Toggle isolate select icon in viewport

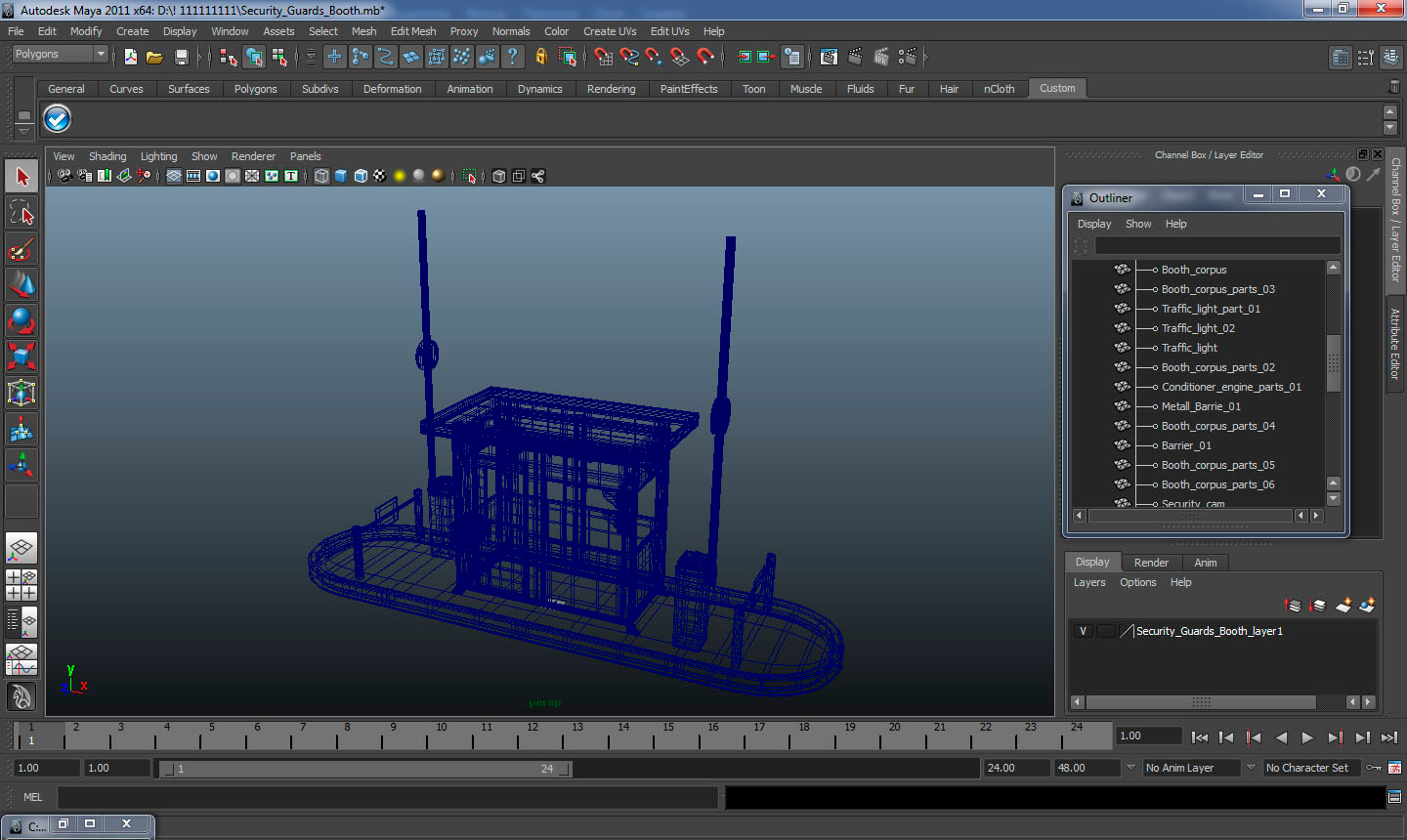[469, 176]
